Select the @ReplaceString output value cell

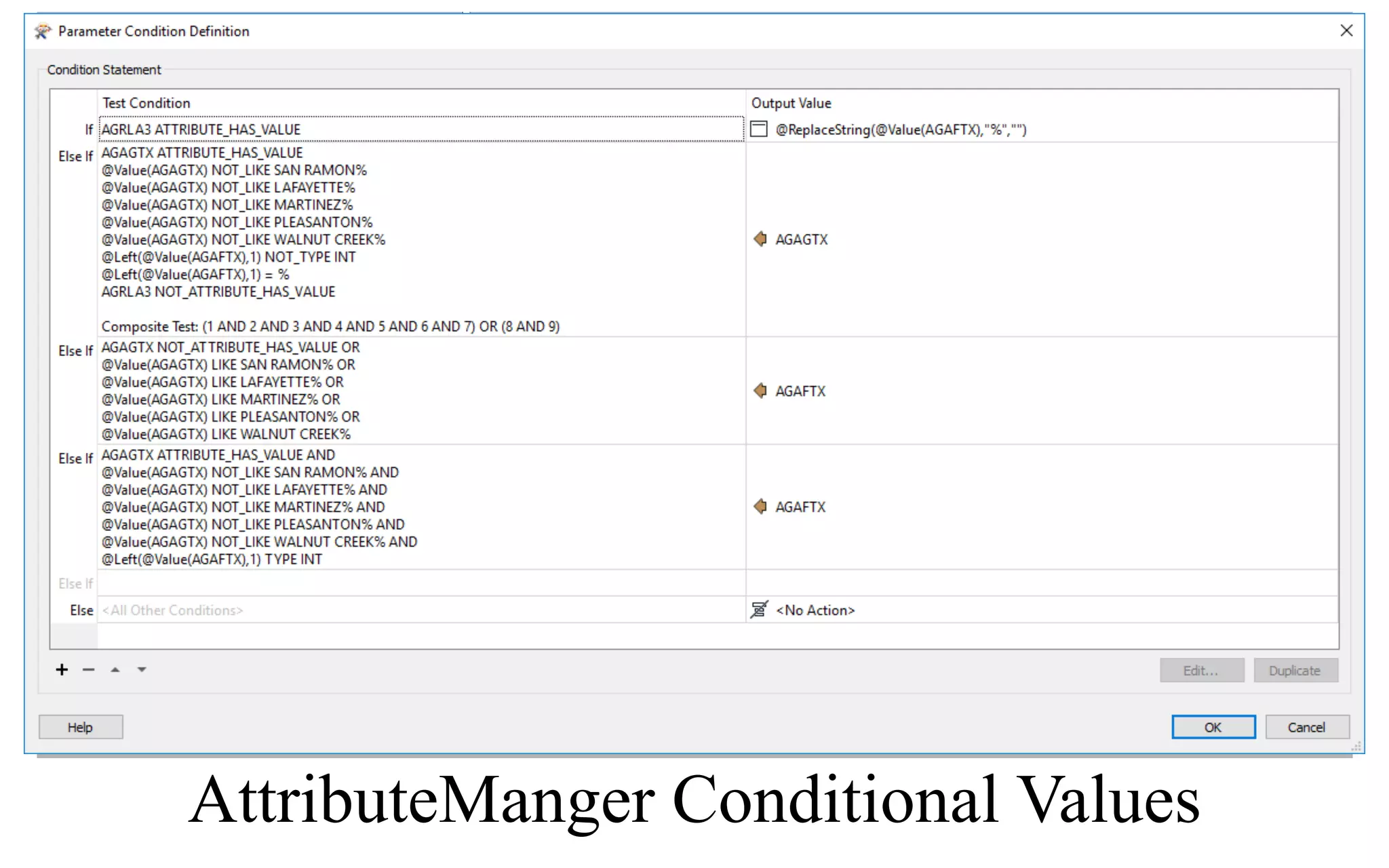pos(1042,129)
